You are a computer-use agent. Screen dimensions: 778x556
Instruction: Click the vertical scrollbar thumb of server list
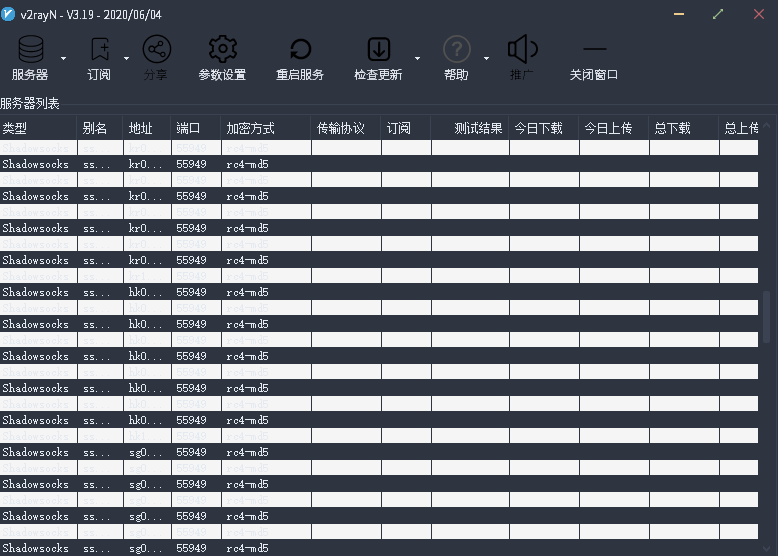tap(767, 317)
